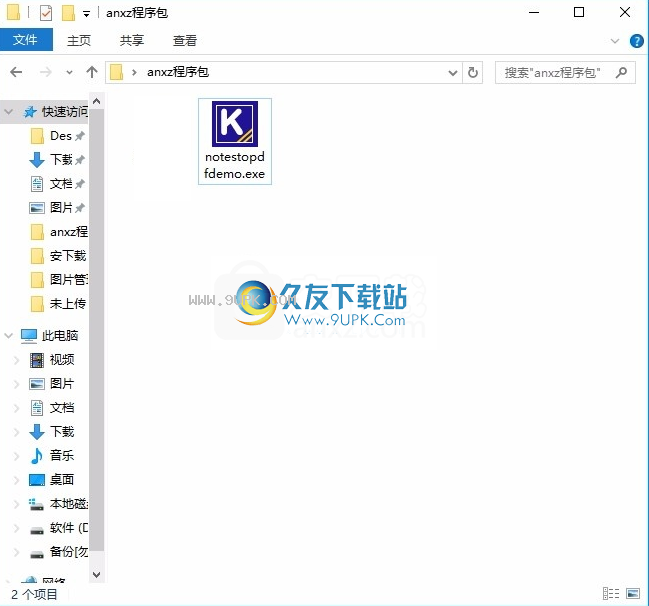Open the blue Help question mark icon
This screenshot has height=606, width=649.
pos(637,41)
